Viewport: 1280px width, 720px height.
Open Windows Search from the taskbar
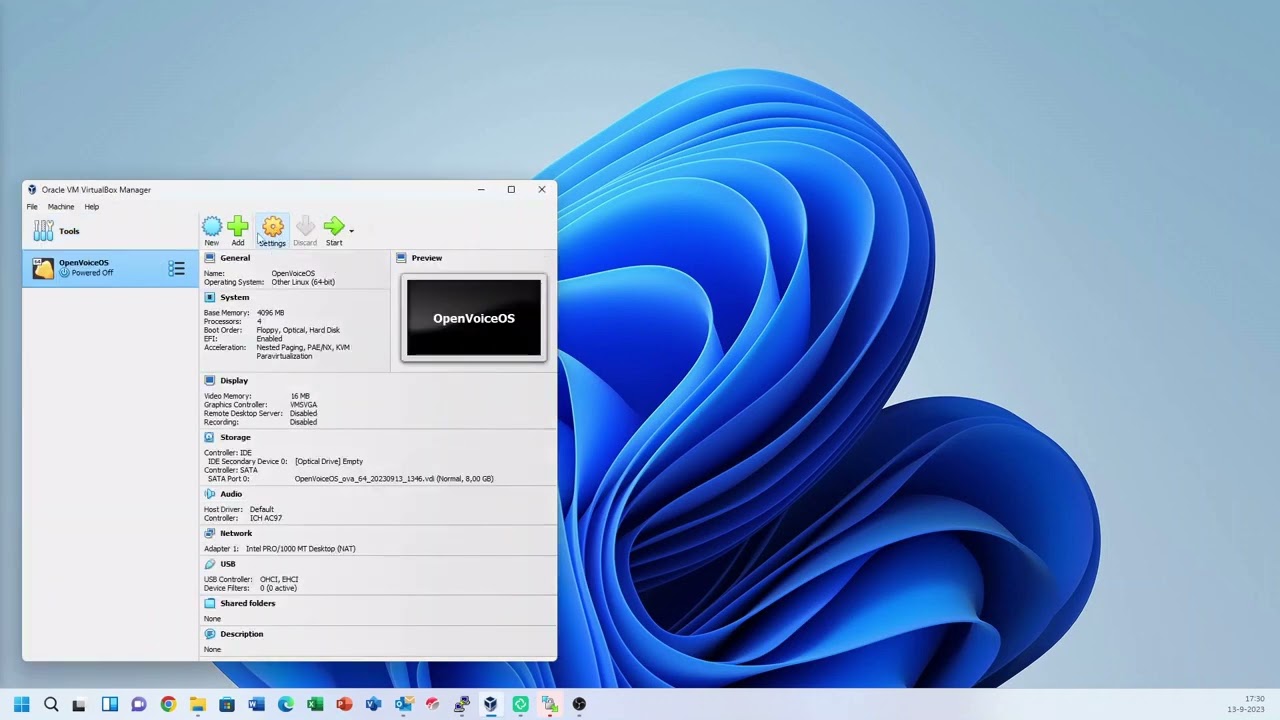click(x=51, y=704)
